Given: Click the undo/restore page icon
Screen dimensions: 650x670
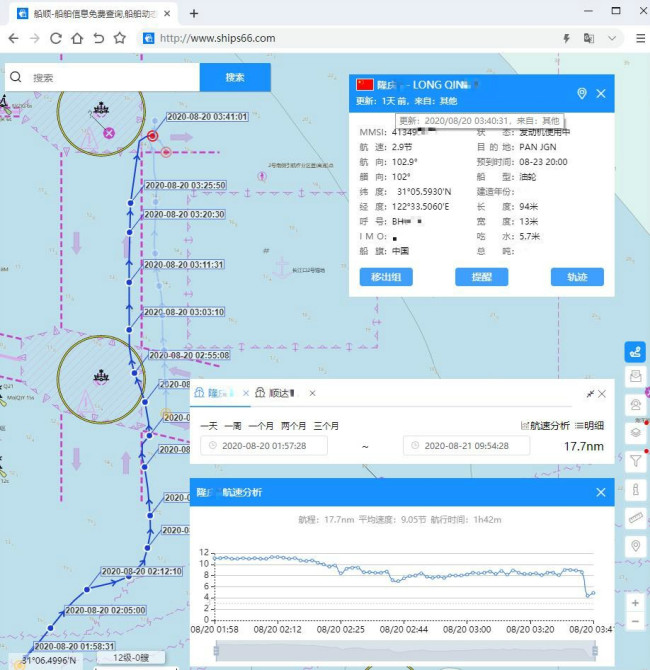Looking at the screenshot, I should (x=98, y=38).
